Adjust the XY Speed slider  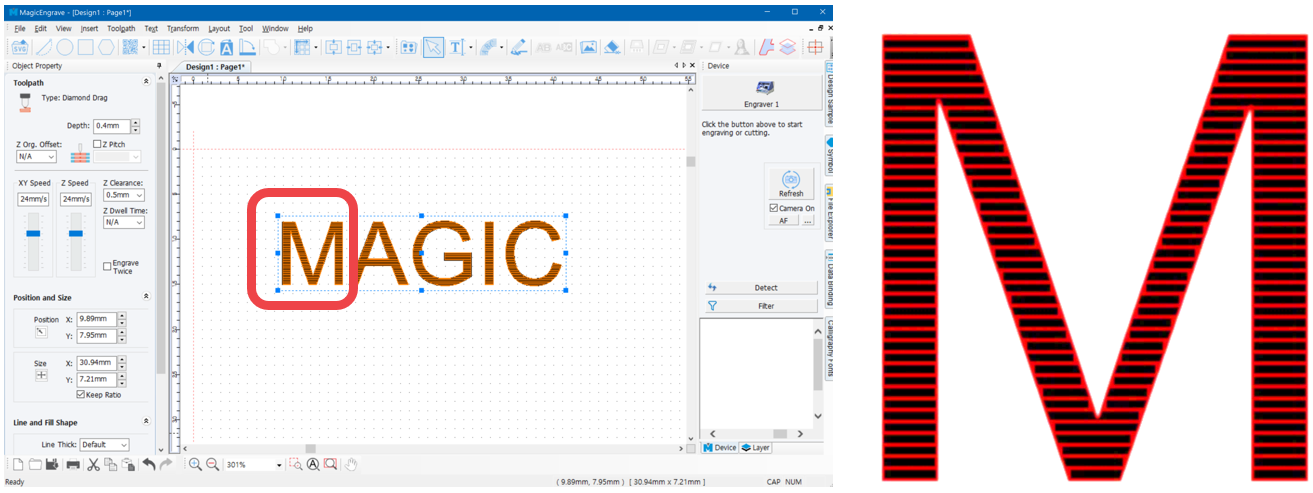click(33, 232)
